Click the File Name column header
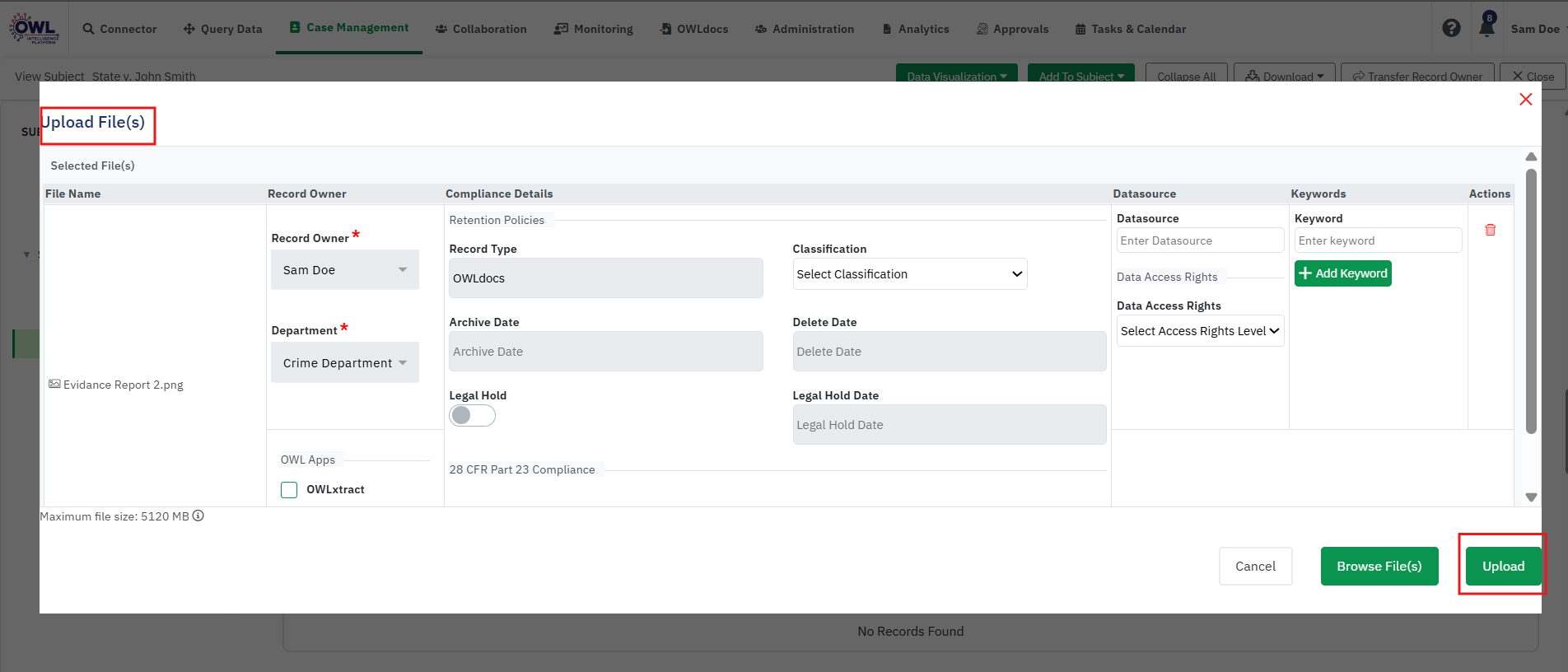This screenshot has height=672, width=1568. click(x=73, y=194)
